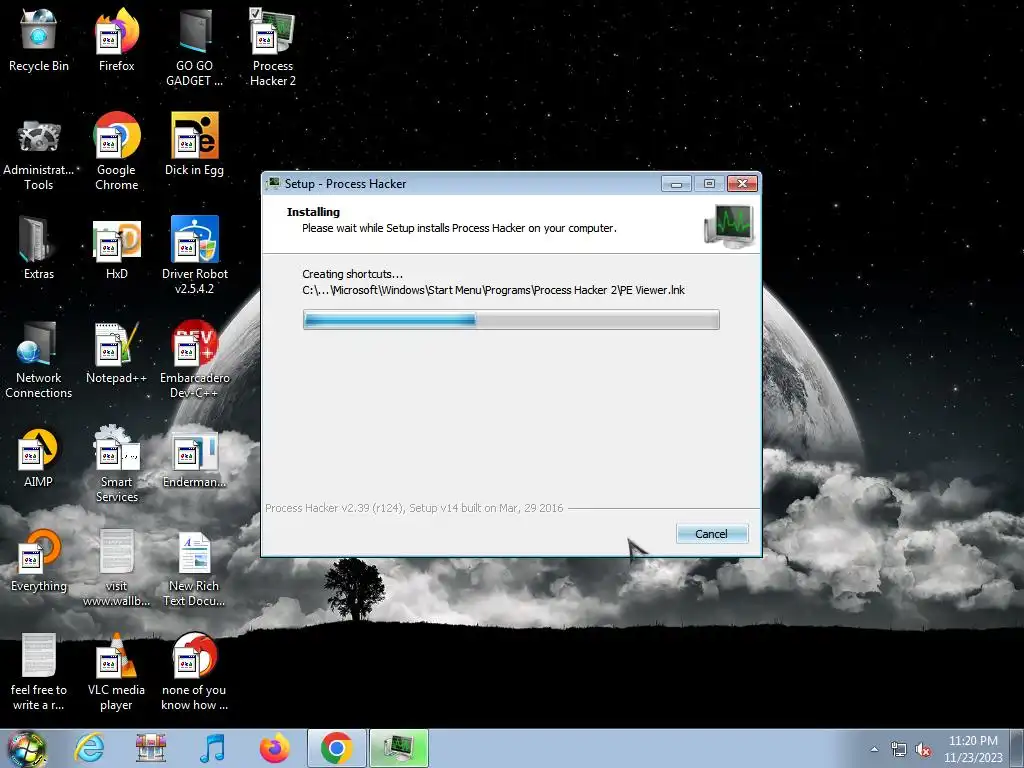This screenshot has height=768, width=1024.
Task: Launch the VLC media player shortcut
Action: tap(116, 671)
